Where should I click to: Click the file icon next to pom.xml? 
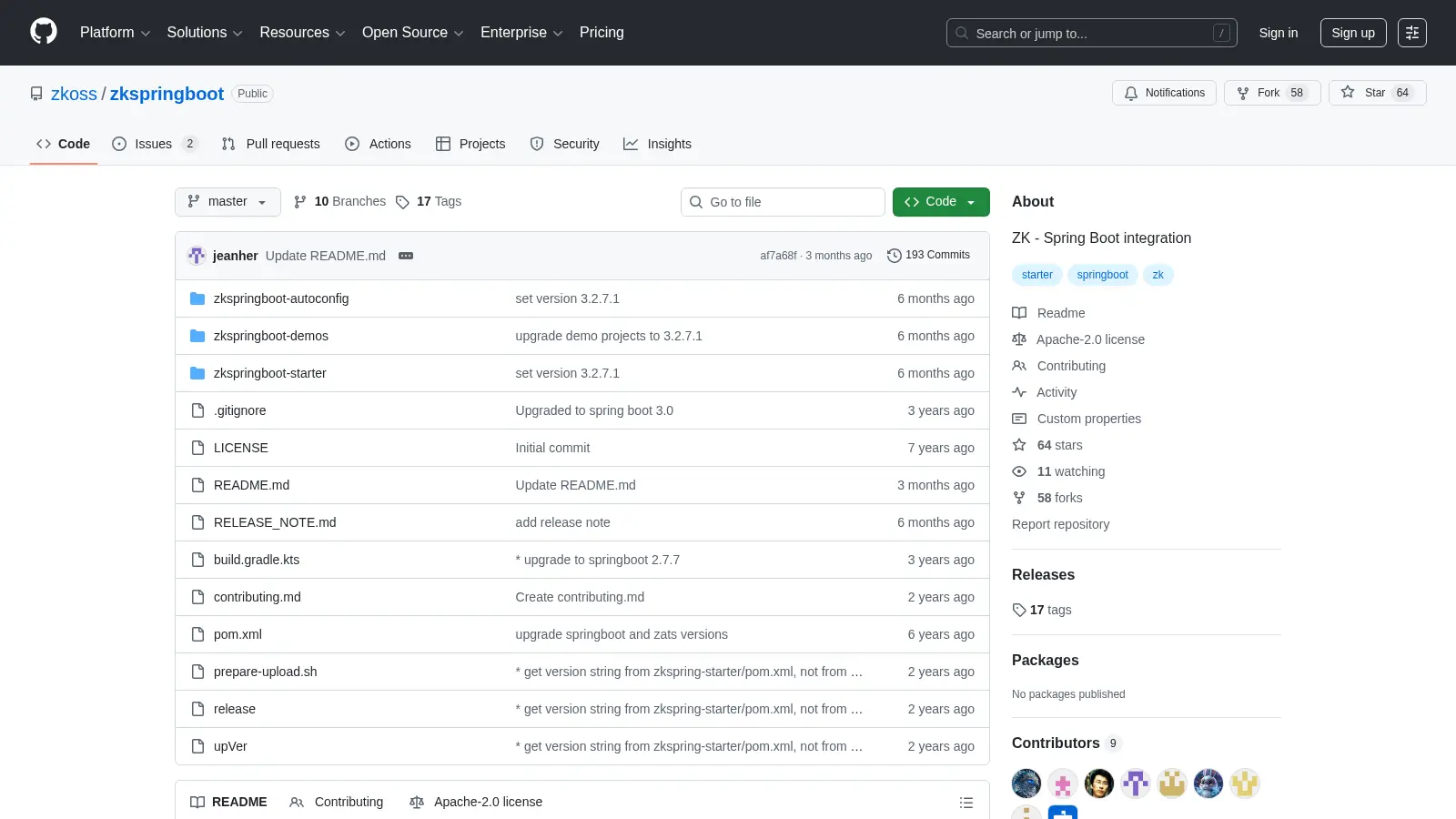coord(197,634)
